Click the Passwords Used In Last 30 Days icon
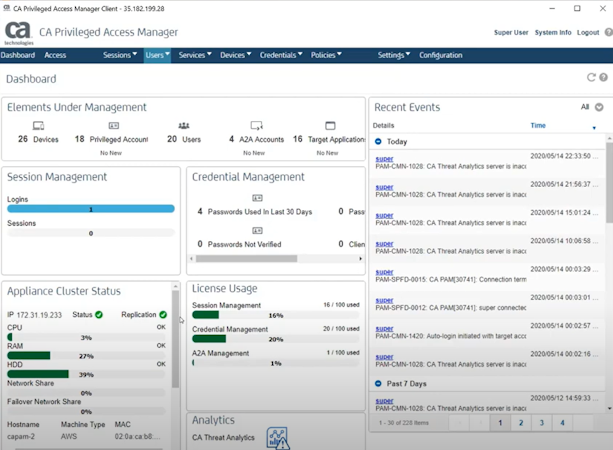This screenshot has width=613, height=450. pos(257,198)
